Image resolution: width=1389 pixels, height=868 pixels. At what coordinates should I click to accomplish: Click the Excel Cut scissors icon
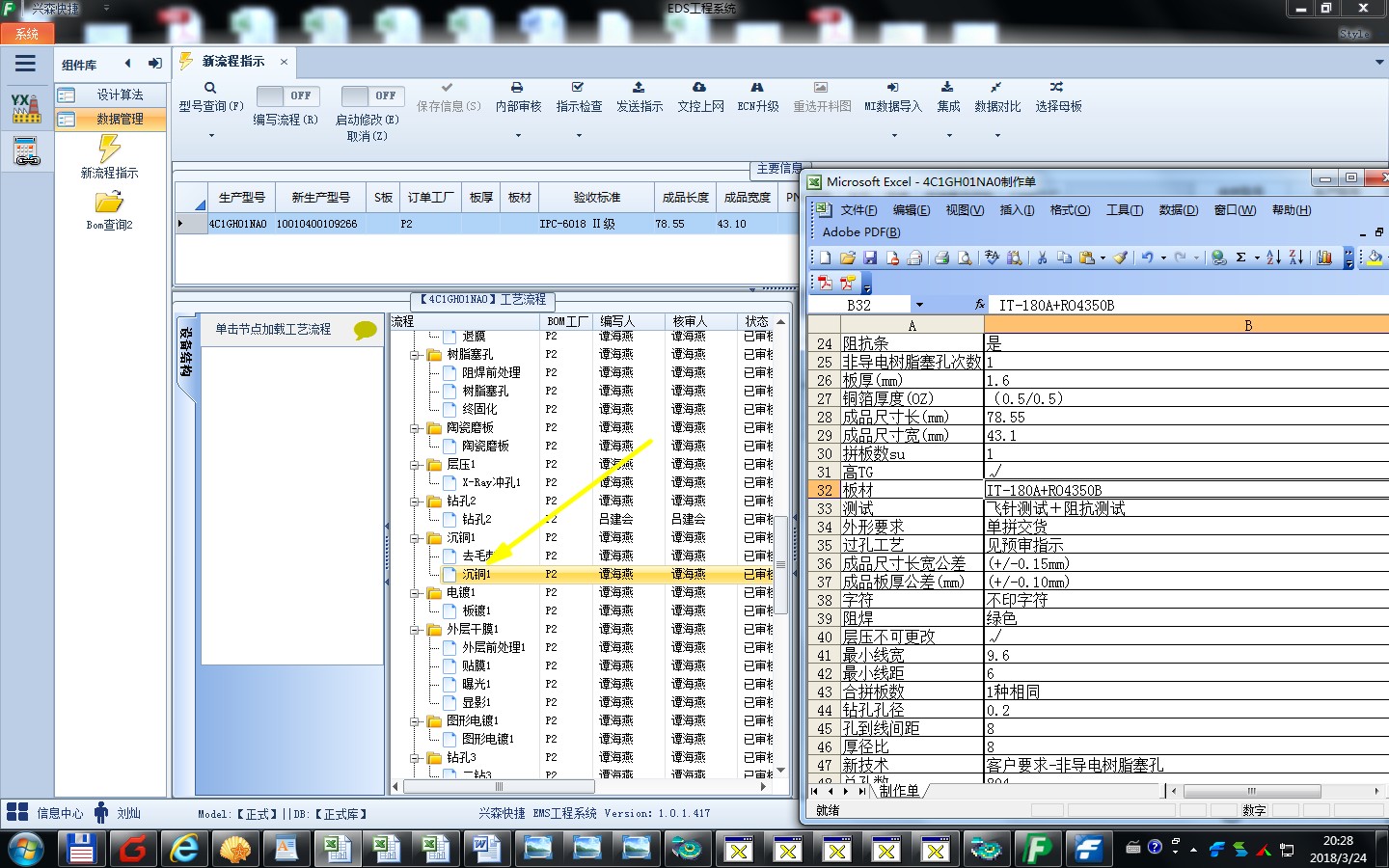click(x=1042, y=258)
